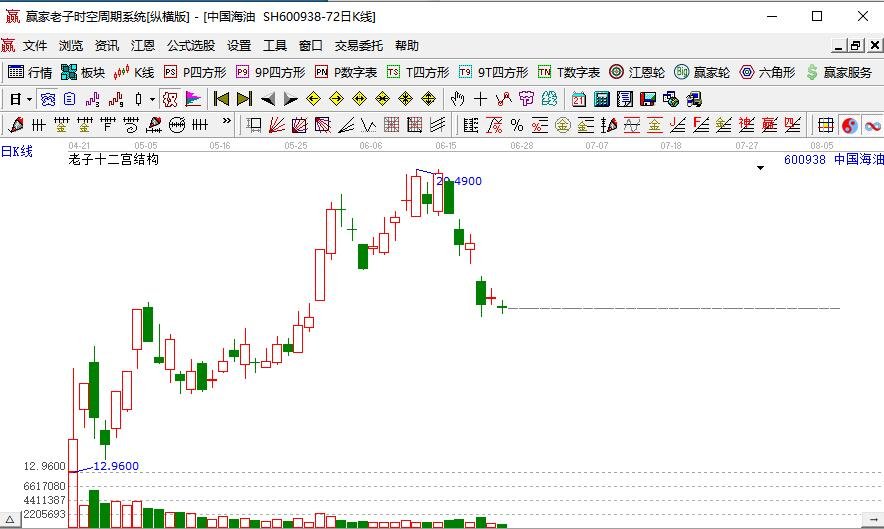Click the up-triangle button at bottom left

10,519
